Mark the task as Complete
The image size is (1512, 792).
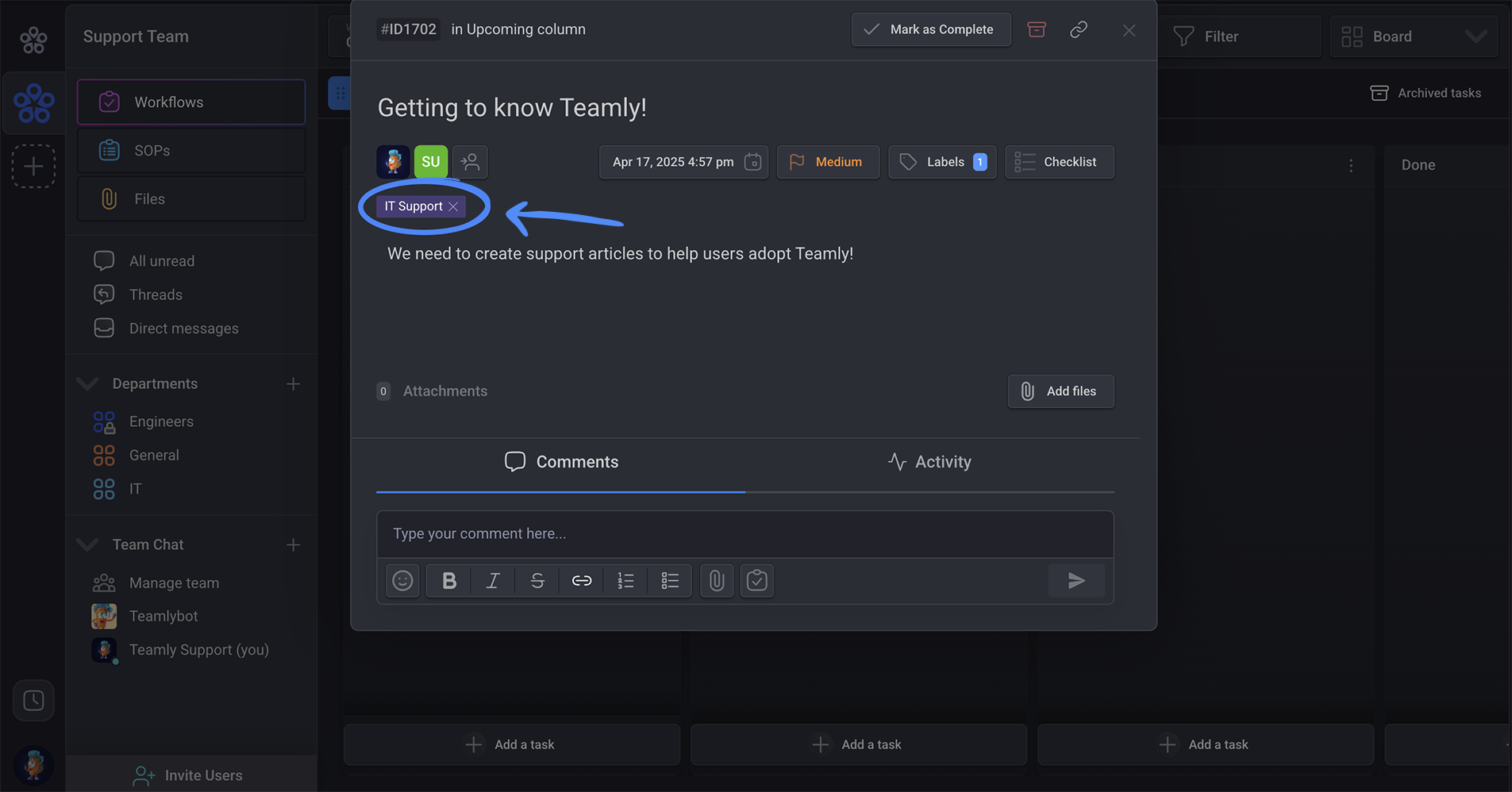point(931,29)
